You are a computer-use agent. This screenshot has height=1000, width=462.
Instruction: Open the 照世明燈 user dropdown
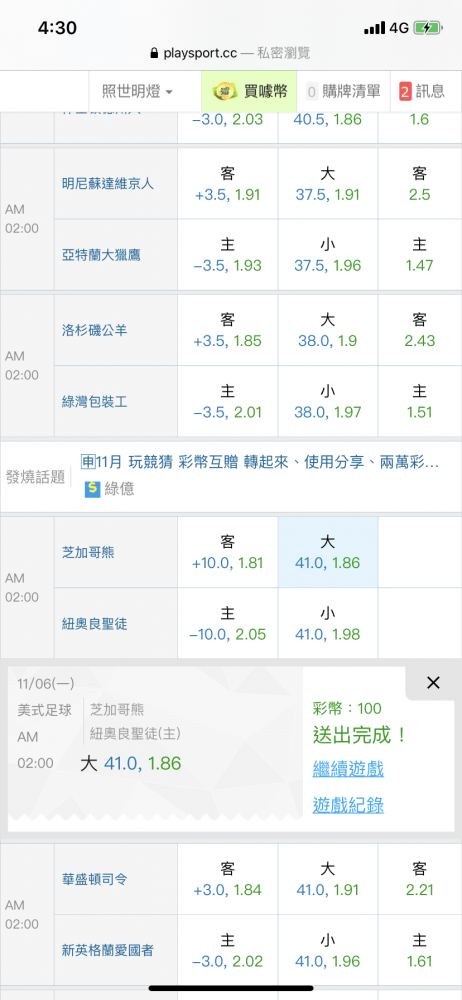pyautogui.click(x=137, y=91)
